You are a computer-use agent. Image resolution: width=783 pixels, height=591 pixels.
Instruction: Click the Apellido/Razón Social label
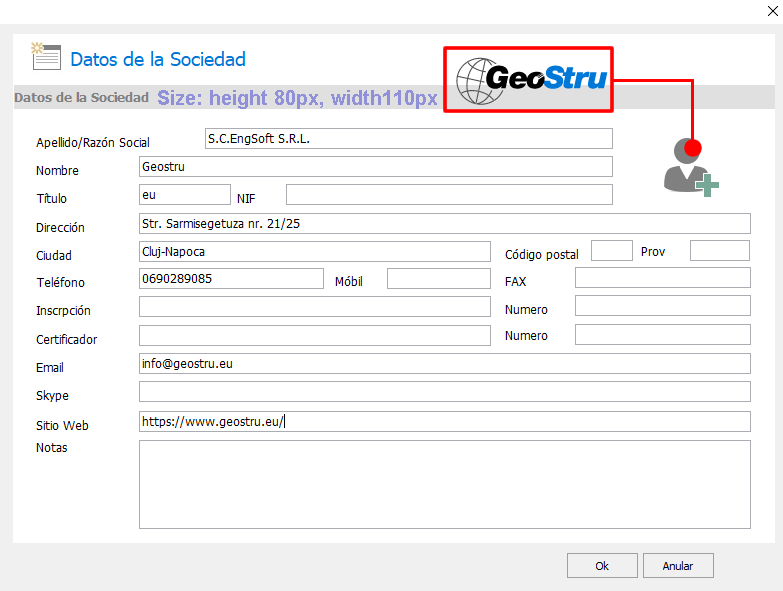click(x=93, y=143)
